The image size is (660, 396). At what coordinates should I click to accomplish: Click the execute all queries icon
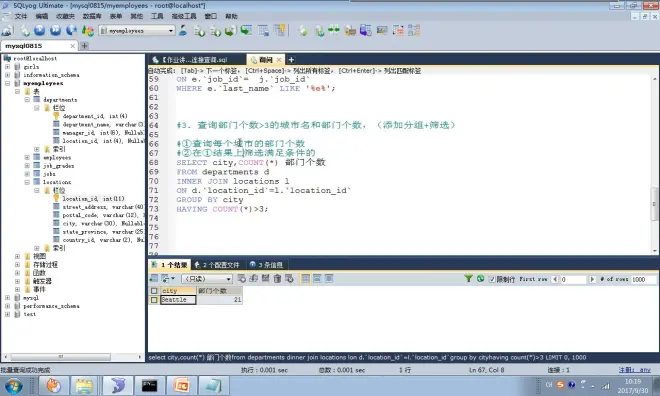click(x=56, y=30)
